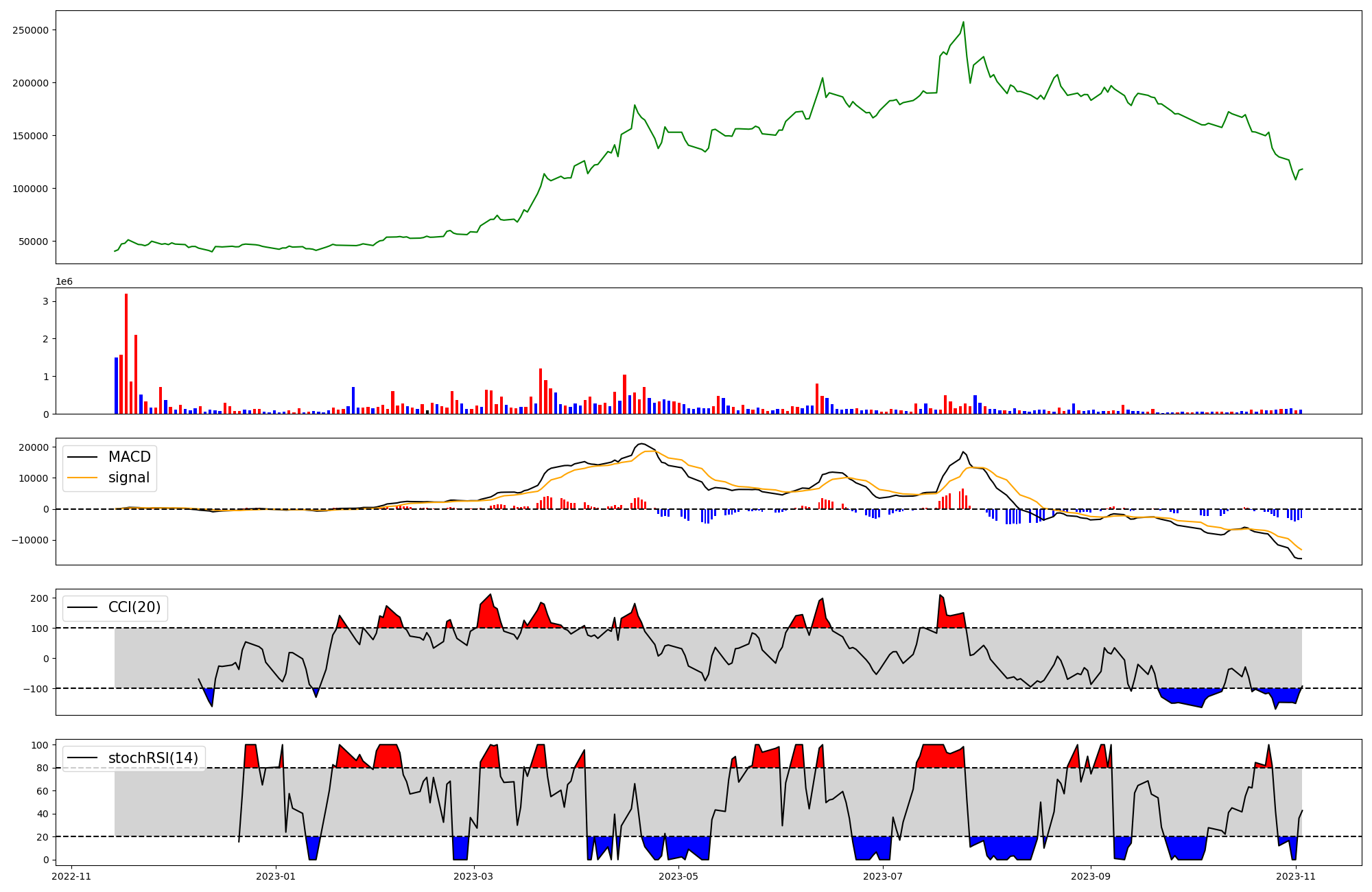Click the 1e6 volume scale label
The width and height of the screenshot is (1372, 892).
[x=64, y=282]
